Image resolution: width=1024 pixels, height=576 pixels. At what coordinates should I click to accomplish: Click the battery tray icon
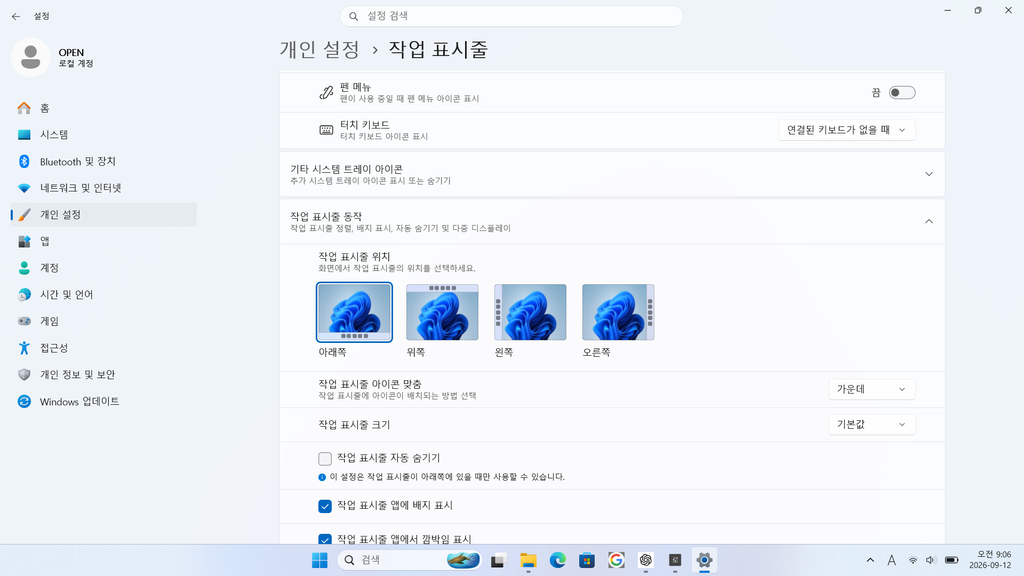tap(952, 560)
